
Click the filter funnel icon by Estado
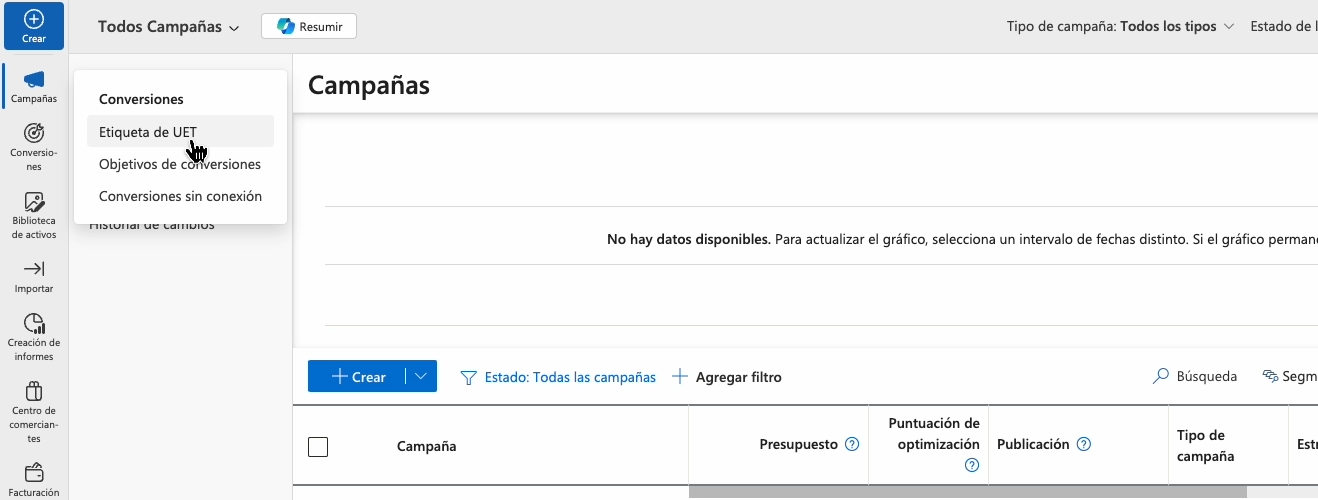(x=468, y=377)
